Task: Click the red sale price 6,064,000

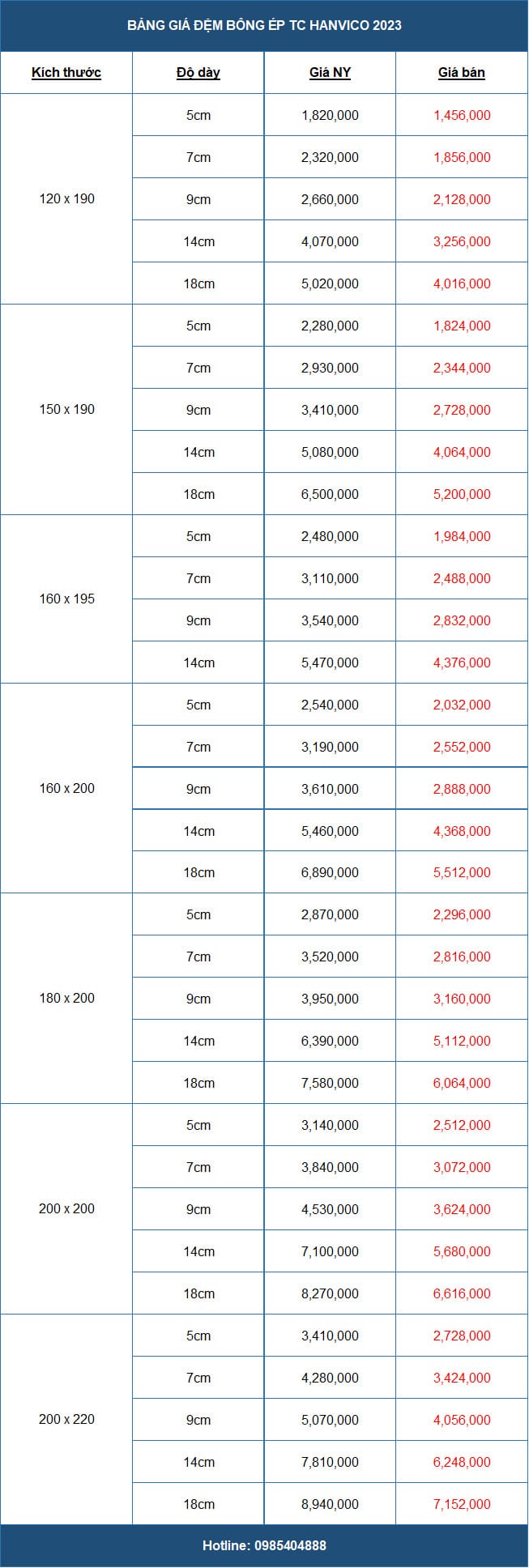Action: click(x=462, y=1084)
